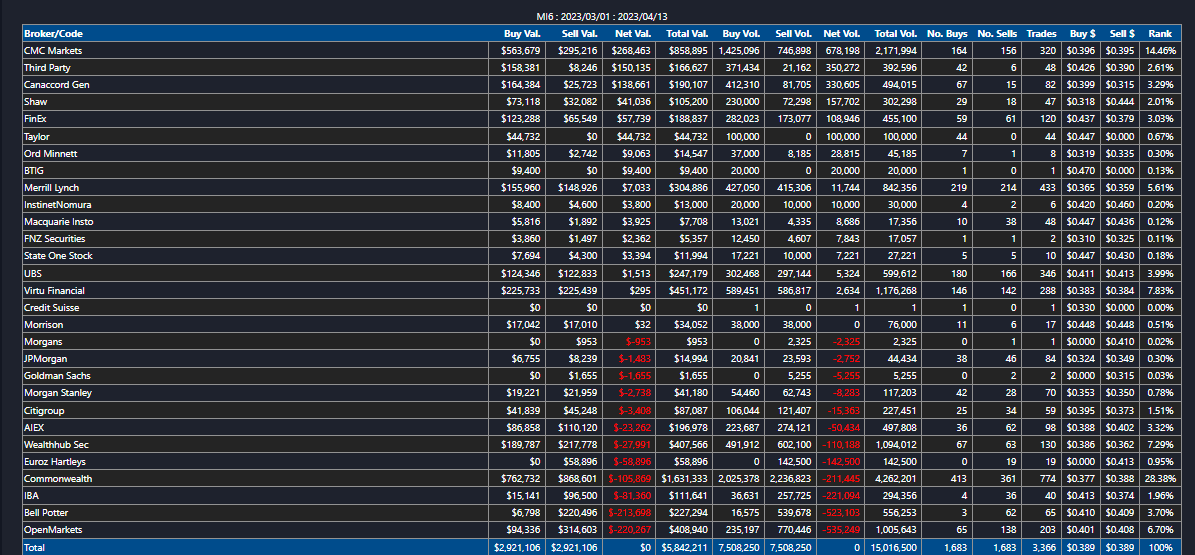The width and height of the screenshot is (1195, 555).
Task: Click total volume 15,016,500 in Total row
Action: [891, 547]
